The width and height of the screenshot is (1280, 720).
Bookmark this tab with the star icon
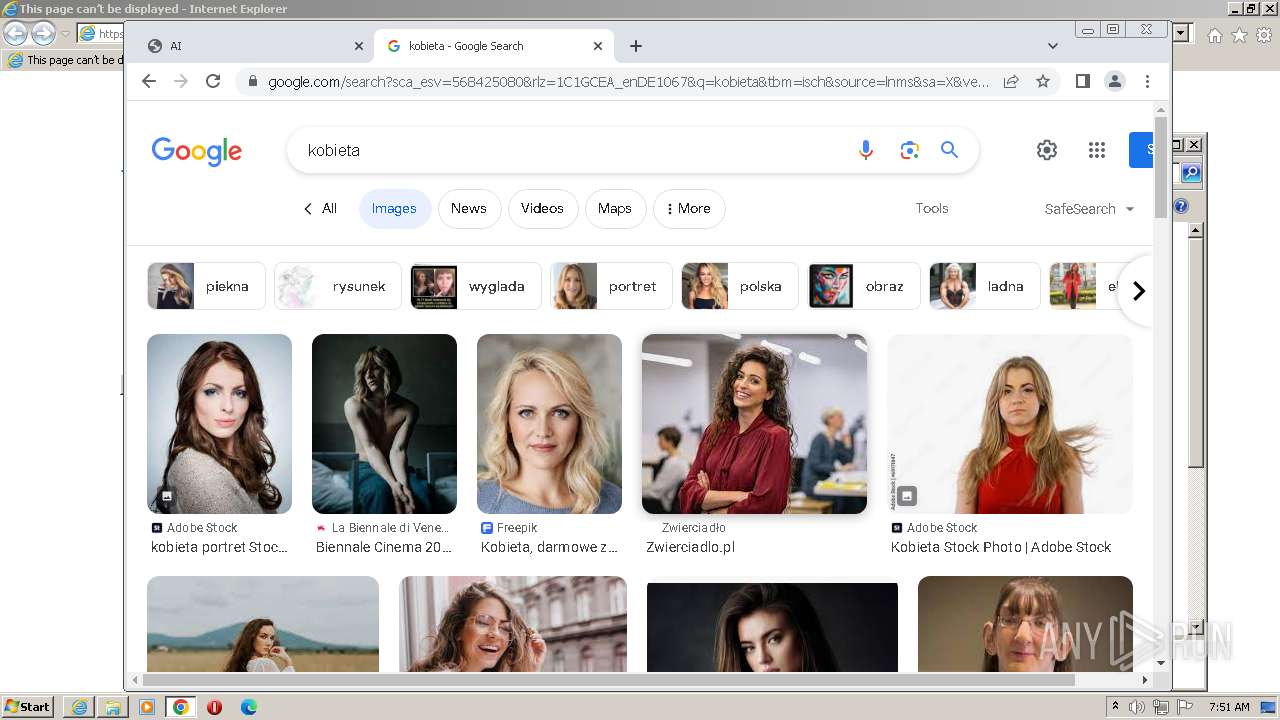click(1043, 81)
